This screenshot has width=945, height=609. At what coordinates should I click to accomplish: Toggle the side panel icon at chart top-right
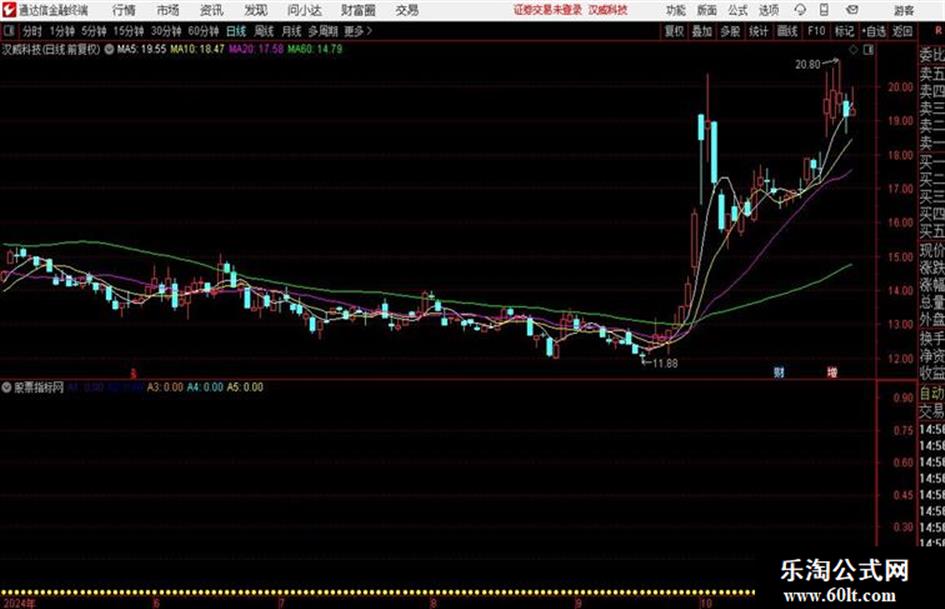coord(868,50)
